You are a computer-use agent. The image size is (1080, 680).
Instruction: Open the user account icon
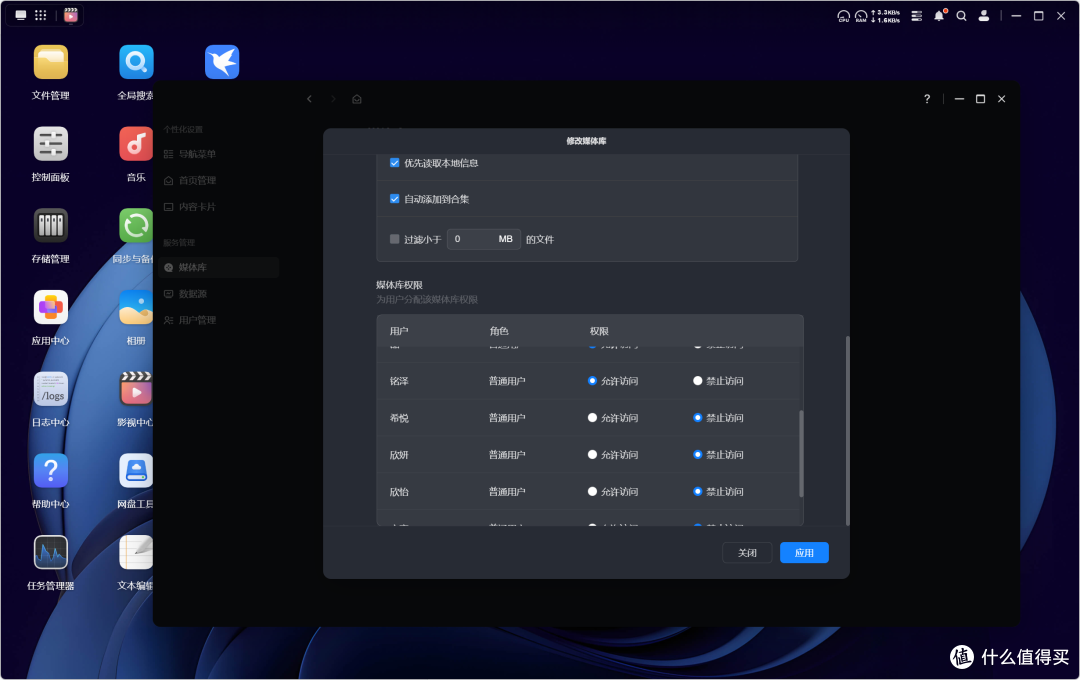[984, 16]
